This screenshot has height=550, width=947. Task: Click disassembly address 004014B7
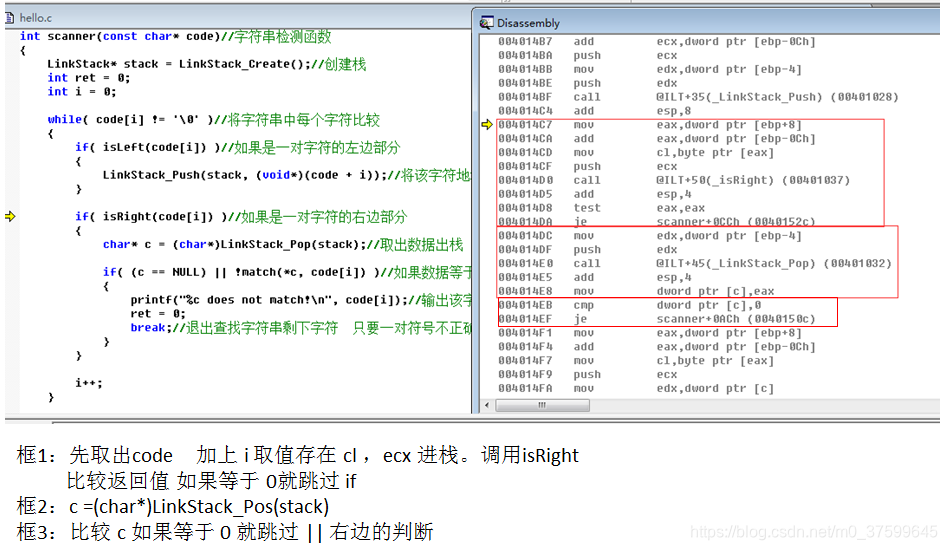pyautogui.click(x=525, y=42)
